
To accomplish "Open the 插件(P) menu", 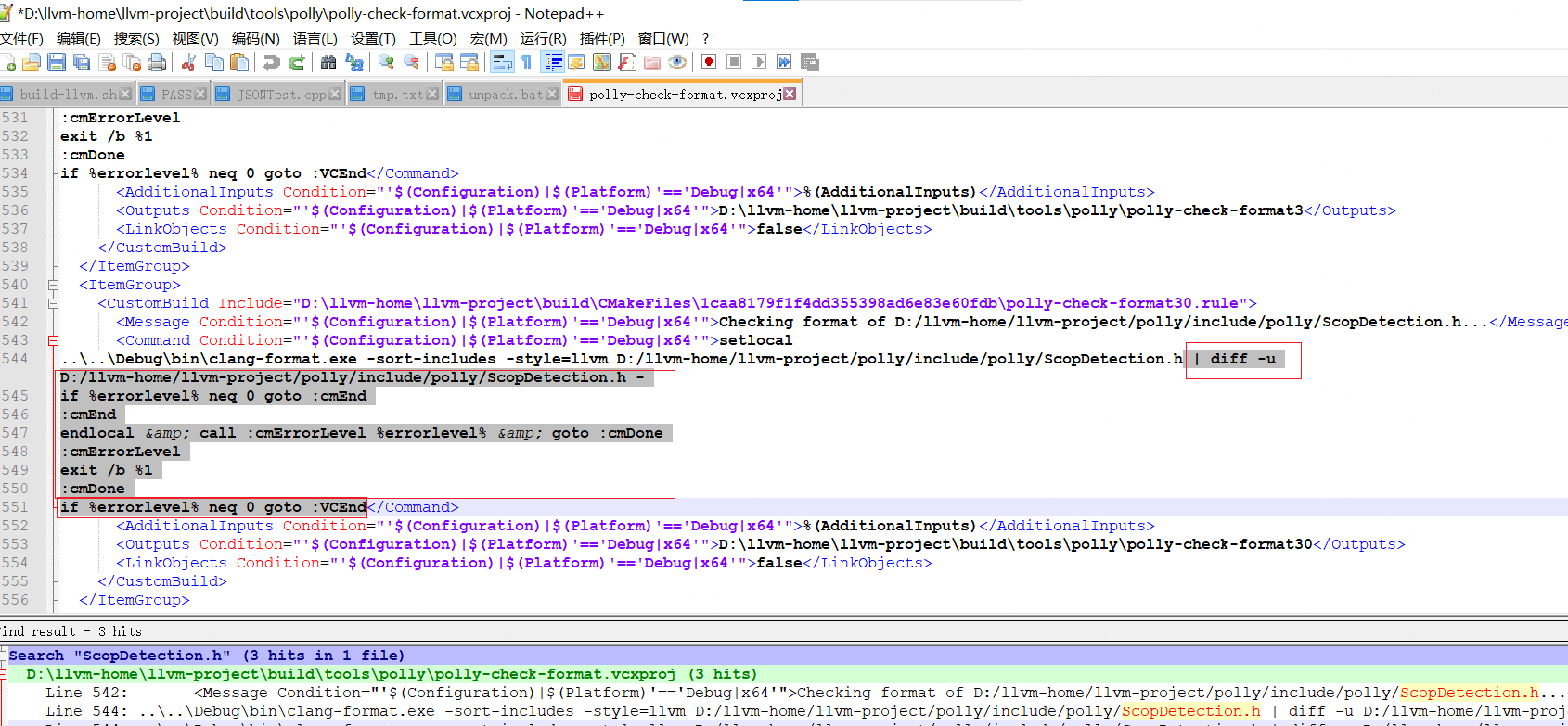I will pyautogui.click(x=602, y=38).
